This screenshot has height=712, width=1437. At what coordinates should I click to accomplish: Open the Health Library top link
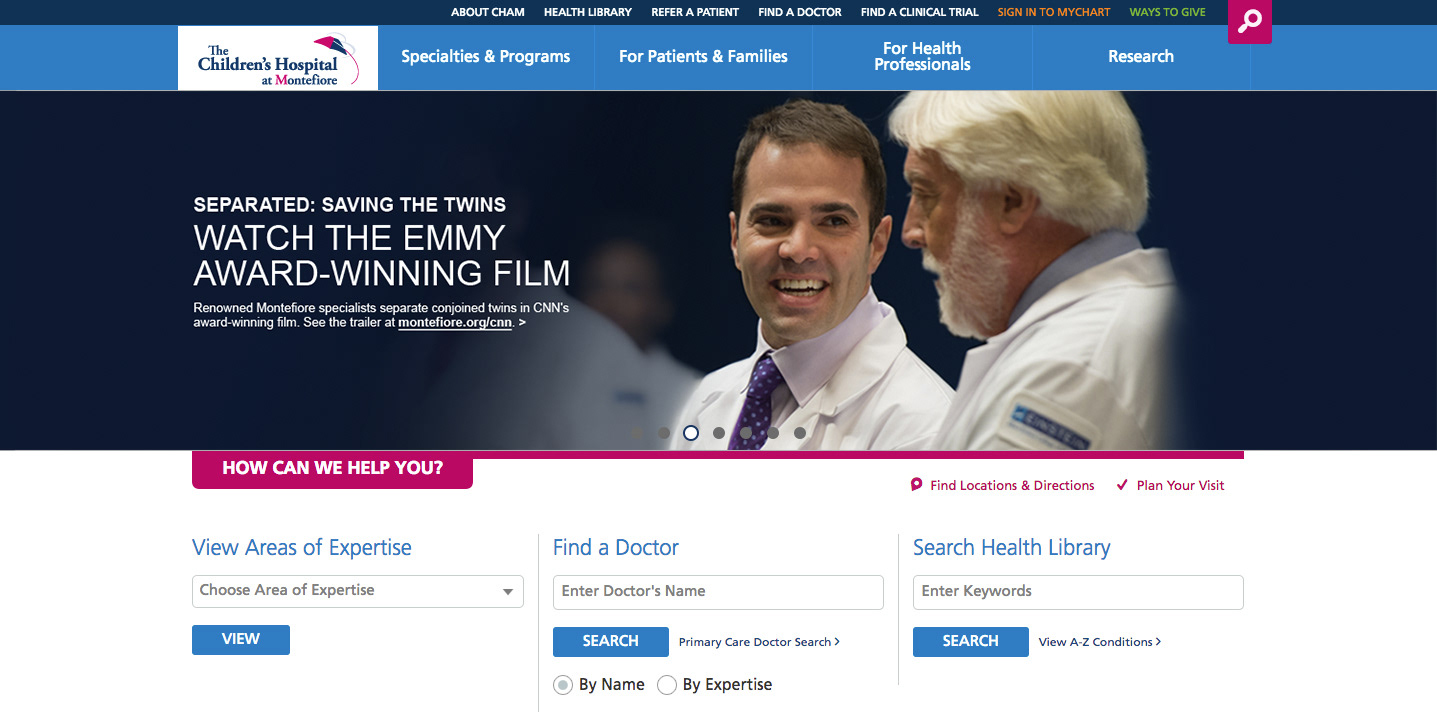click(588, 12)
